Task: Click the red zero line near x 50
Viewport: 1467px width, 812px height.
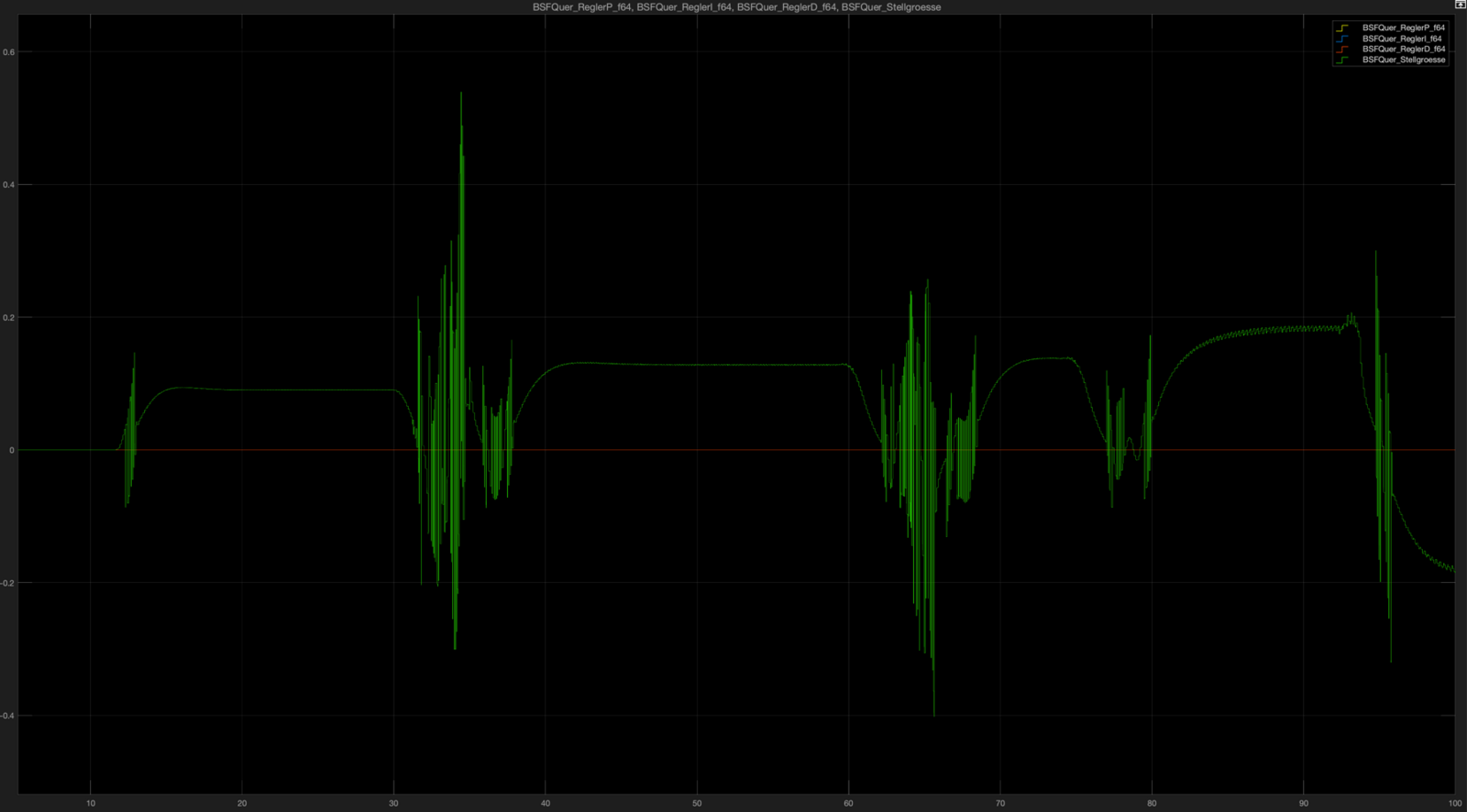Action: pos(697,450)
